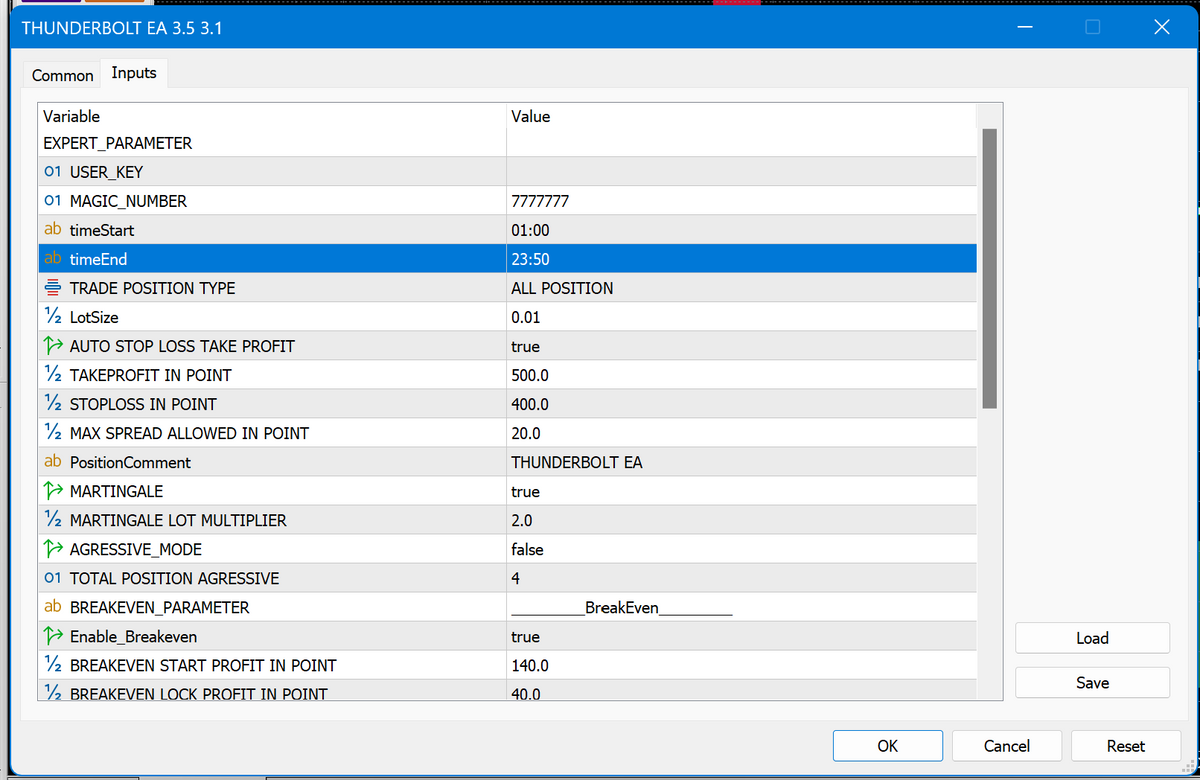Select the Inputs tab

134,73
